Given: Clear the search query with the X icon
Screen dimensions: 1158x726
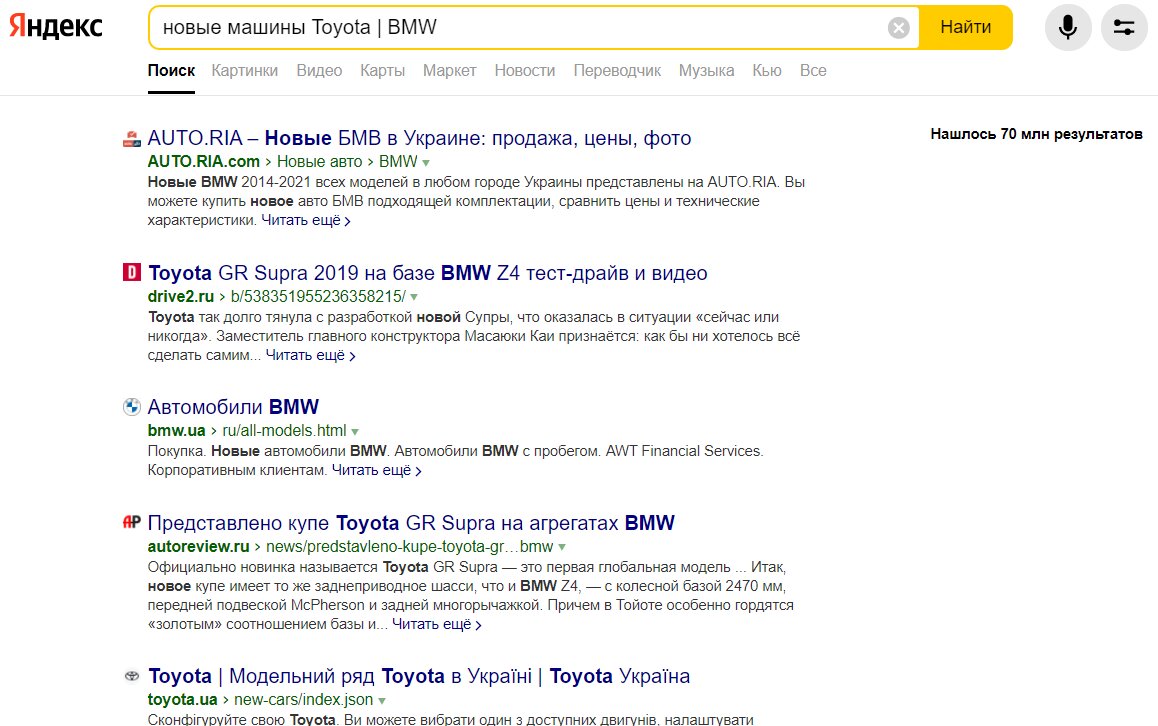Looking at the screenshot, I should click(898, 28).
